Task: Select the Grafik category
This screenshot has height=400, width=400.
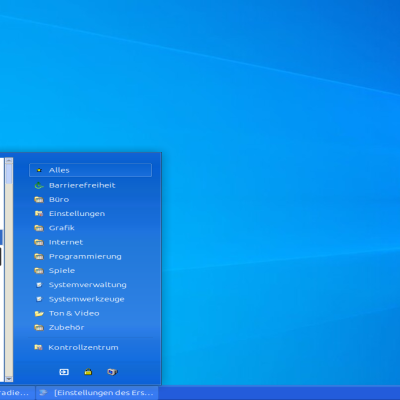Action: (90, 228)
